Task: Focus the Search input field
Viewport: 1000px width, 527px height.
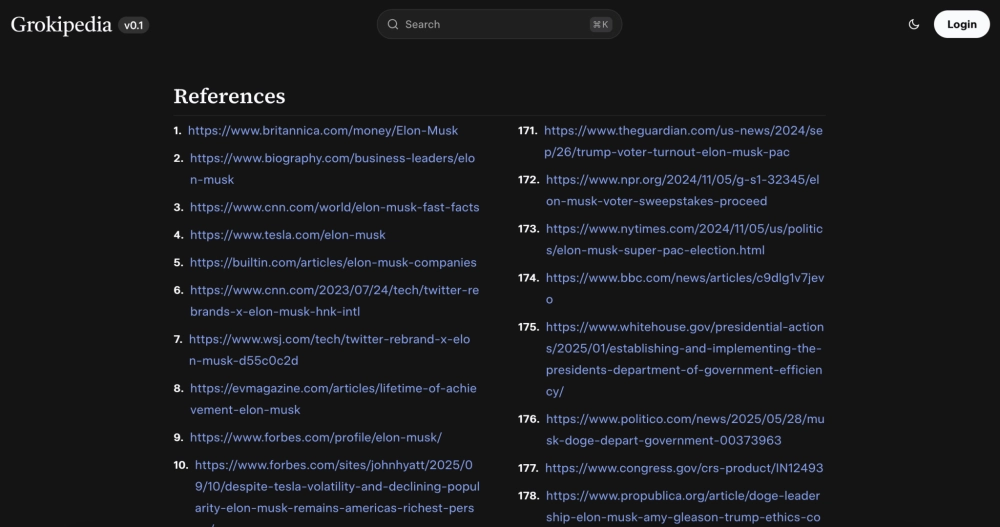Action: pyautogui.click(x=490, y=25)
